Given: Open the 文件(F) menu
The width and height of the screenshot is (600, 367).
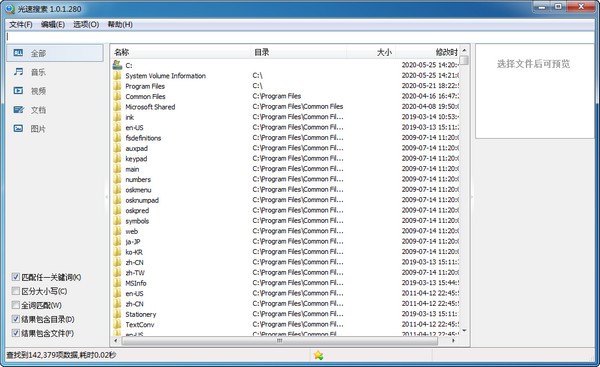Looking at the screenshot, I should [x=21, y=24].
